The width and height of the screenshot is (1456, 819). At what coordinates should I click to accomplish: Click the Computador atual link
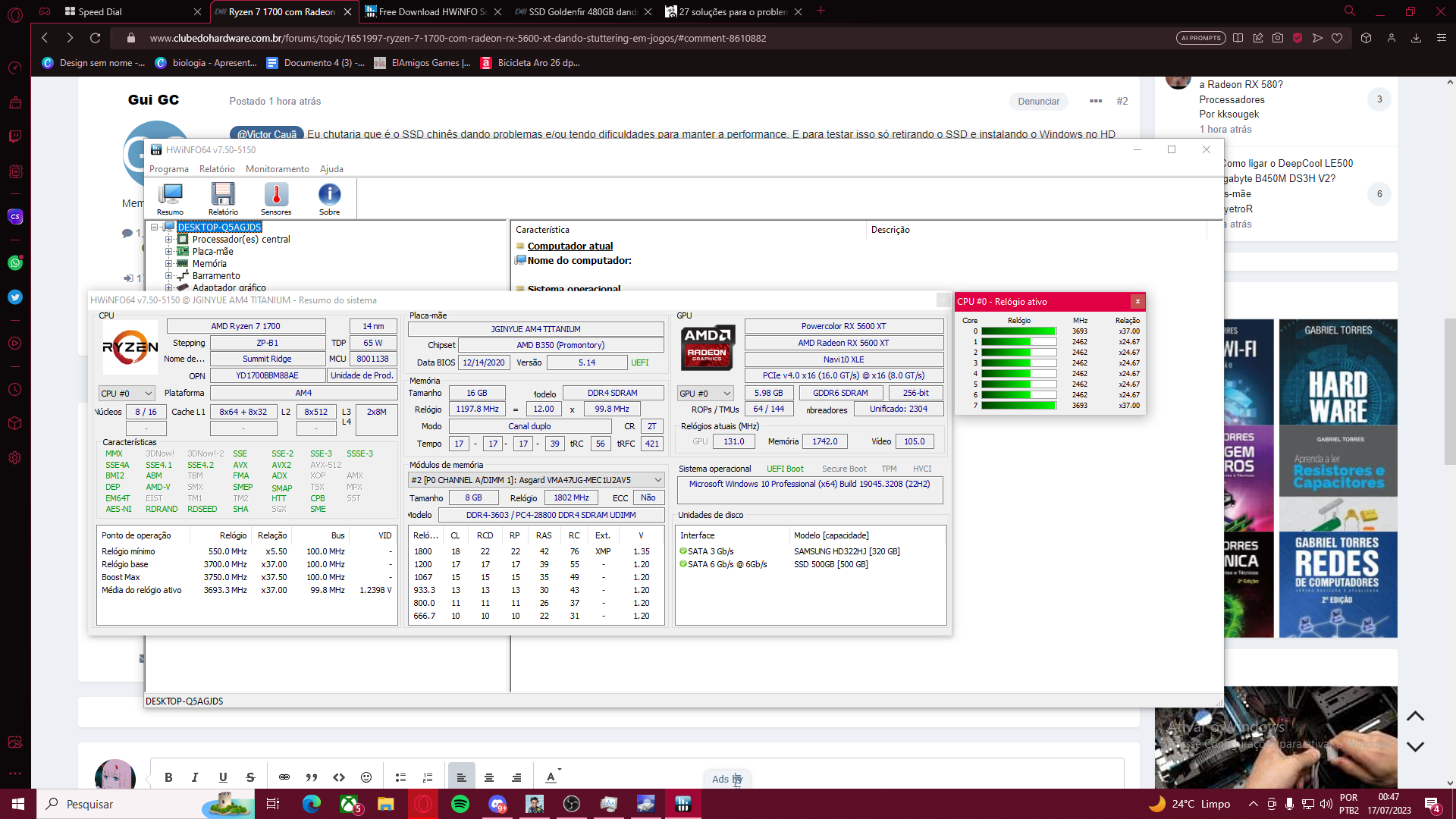coord(570,246)
